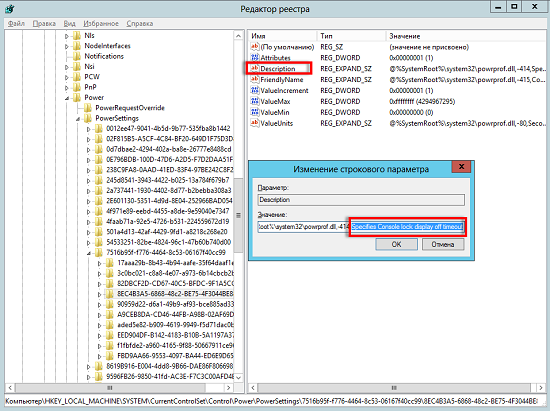Click folder icon of 0012ee47-9041 key

coord(99,128)
